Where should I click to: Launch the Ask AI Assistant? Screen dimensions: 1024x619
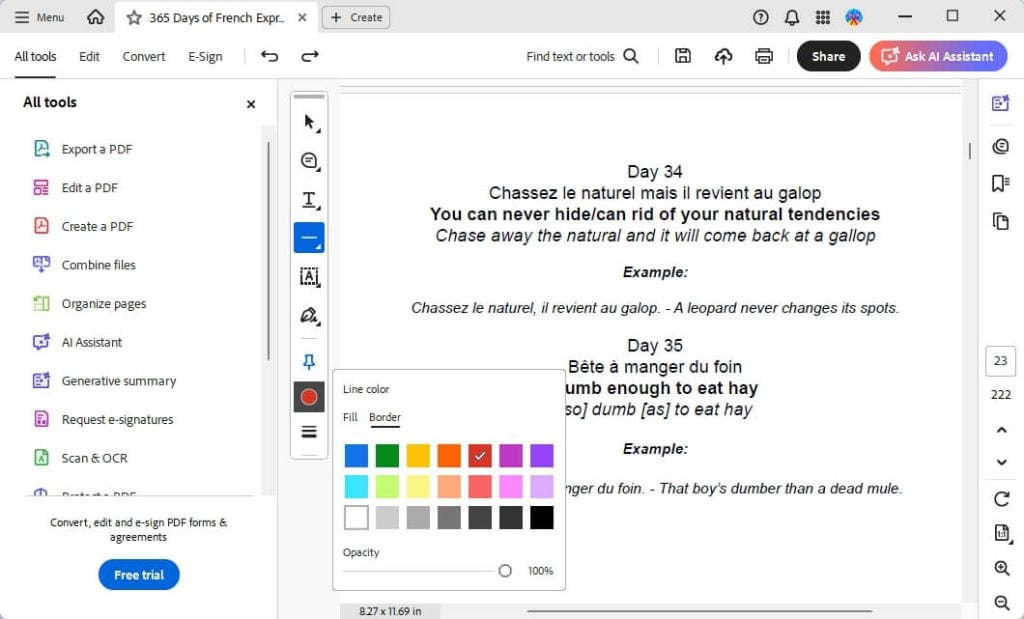point(937,55)
